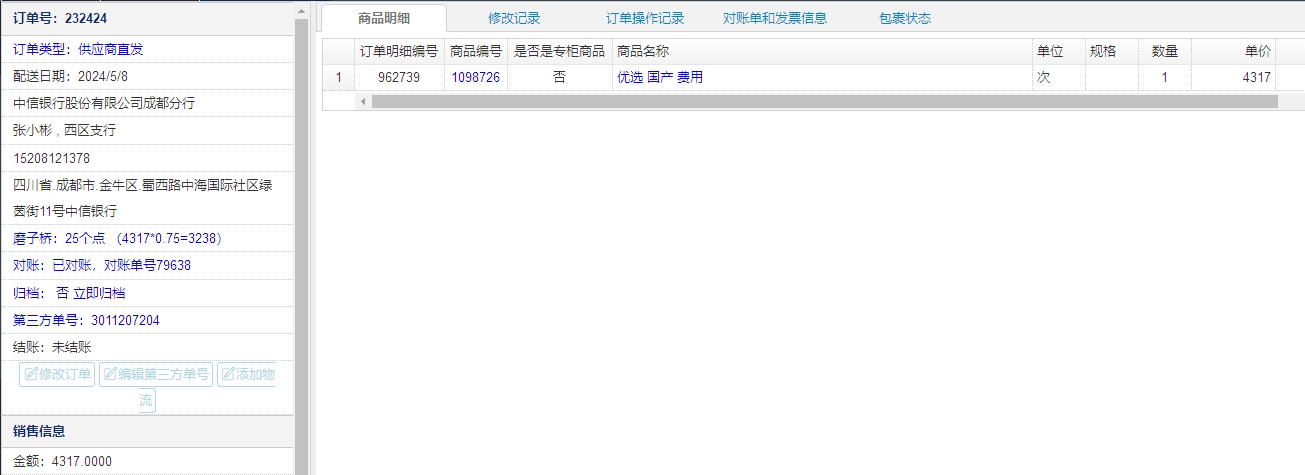Click 配送日期: 2024/5/8 text
This screenshot has height=475, width=1305.
[x=71, y=76]
